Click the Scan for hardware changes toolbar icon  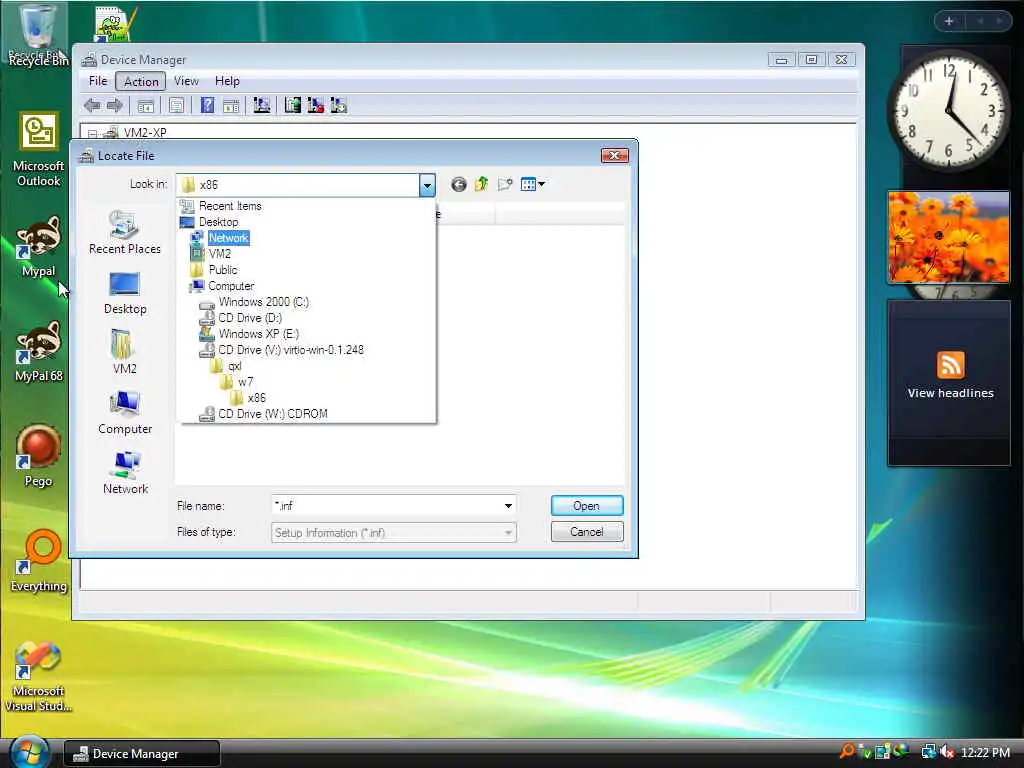point(262,105)
